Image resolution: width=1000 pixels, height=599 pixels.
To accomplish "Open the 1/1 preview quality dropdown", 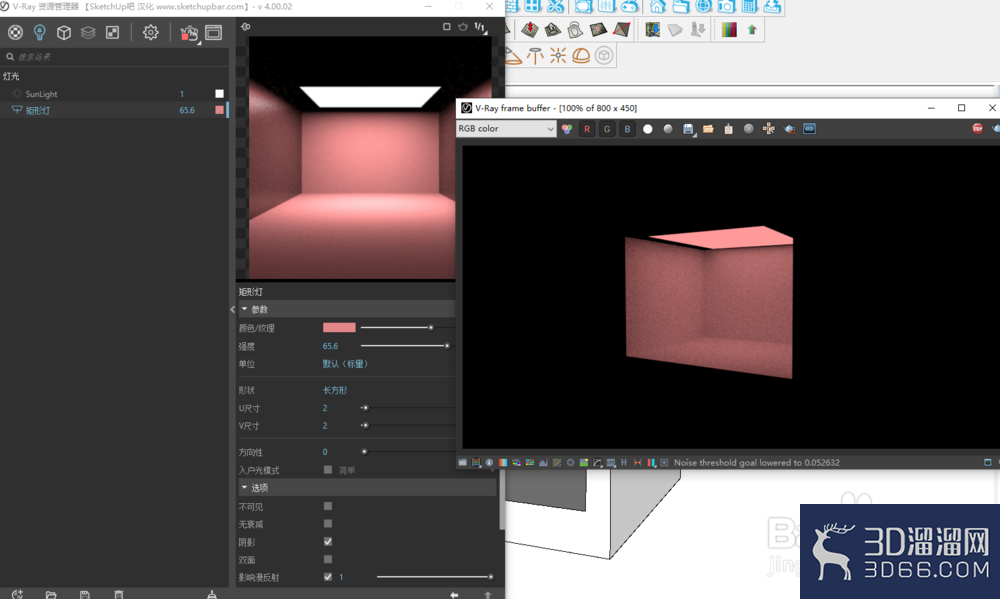I will [480, 27].
